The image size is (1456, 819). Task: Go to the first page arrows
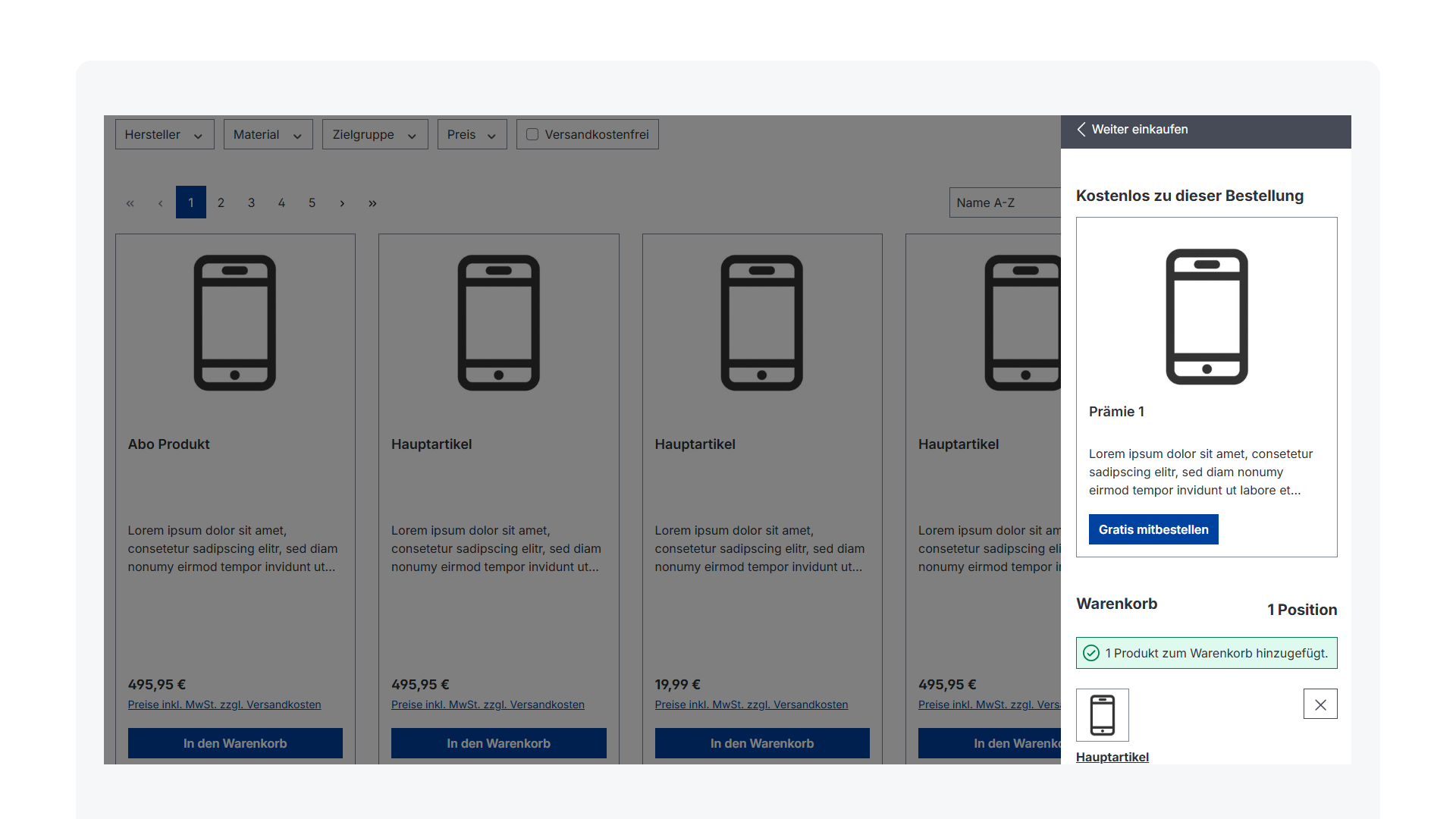[130, 203]
